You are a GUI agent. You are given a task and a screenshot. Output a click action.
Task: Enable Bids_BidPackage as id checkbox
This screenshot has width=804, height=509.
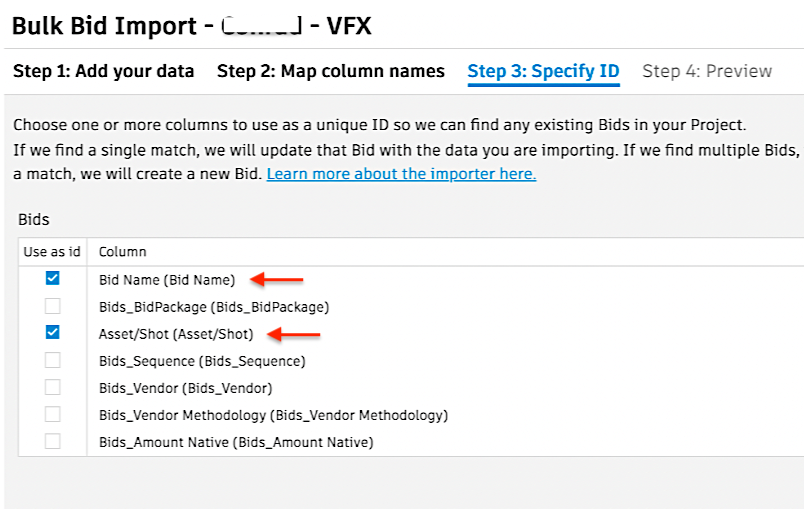[x=53, y=306]
